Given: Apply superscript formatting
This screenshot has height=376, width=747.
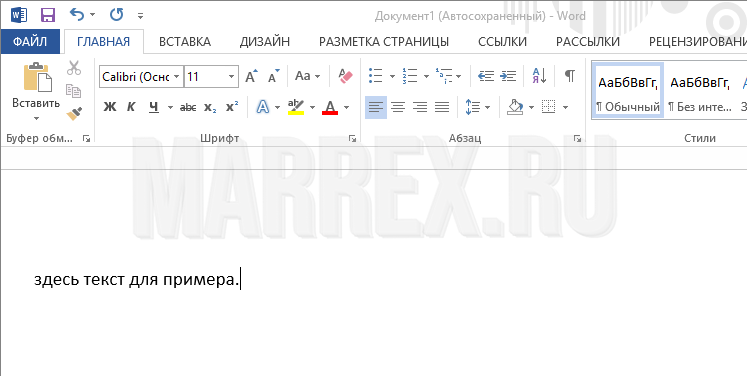Looking at the screenshot, I should (x=232, y=107).
